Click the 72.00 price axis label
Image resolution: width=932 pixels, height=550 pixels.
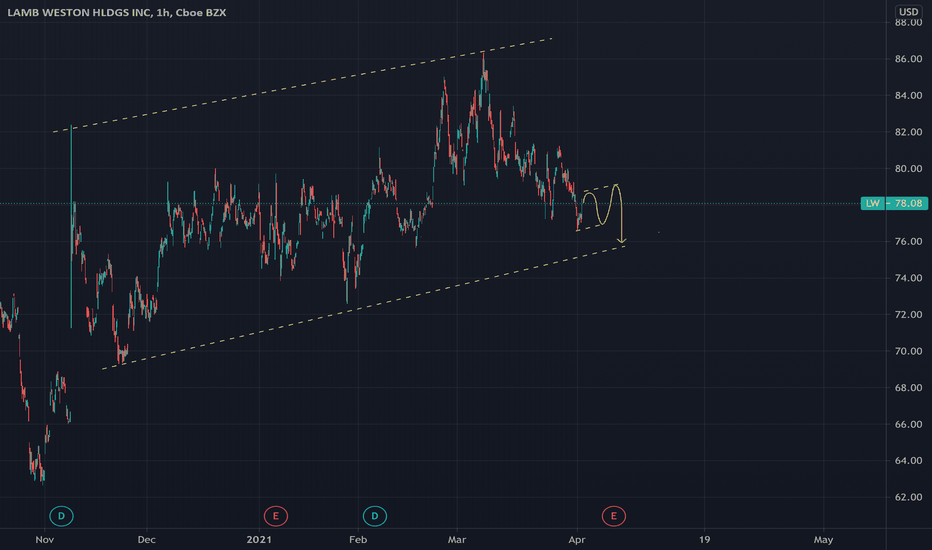908,315
